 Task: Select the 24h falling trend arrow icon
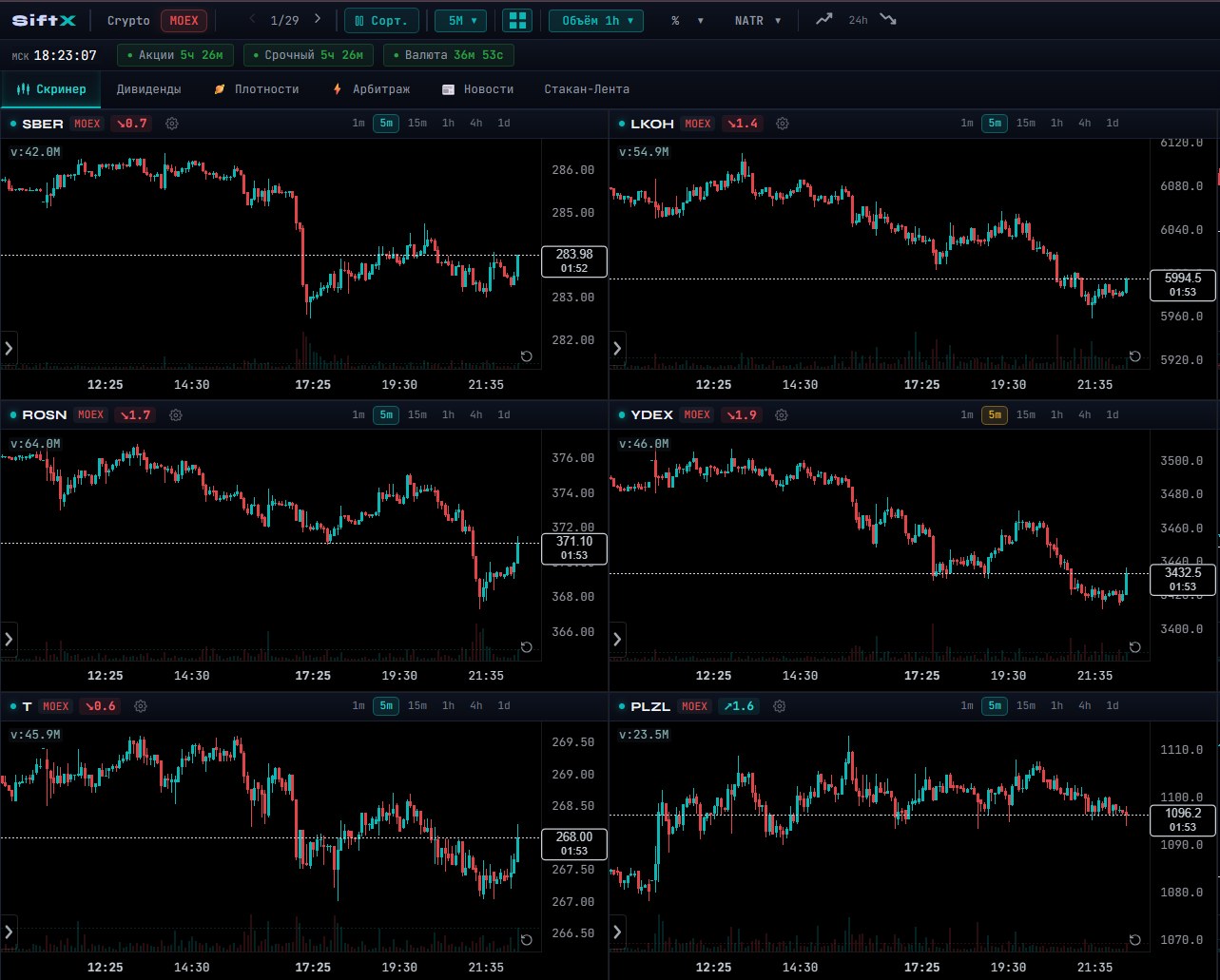coord(888,20)
